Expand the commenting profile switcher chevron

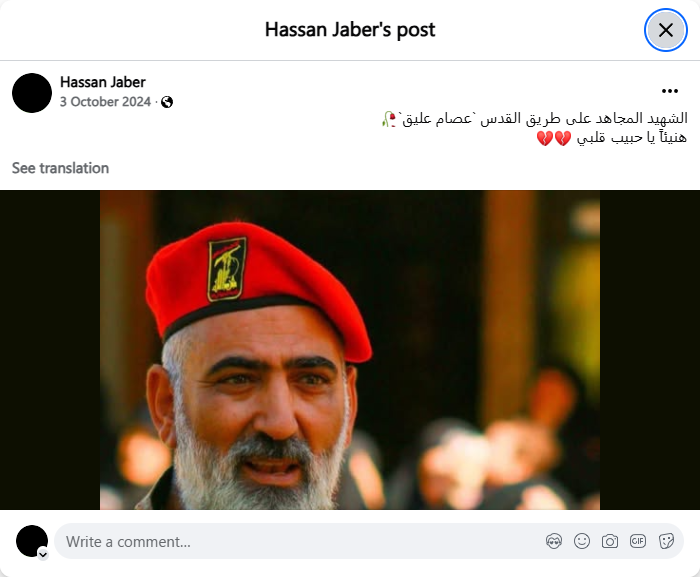[43, 554]
